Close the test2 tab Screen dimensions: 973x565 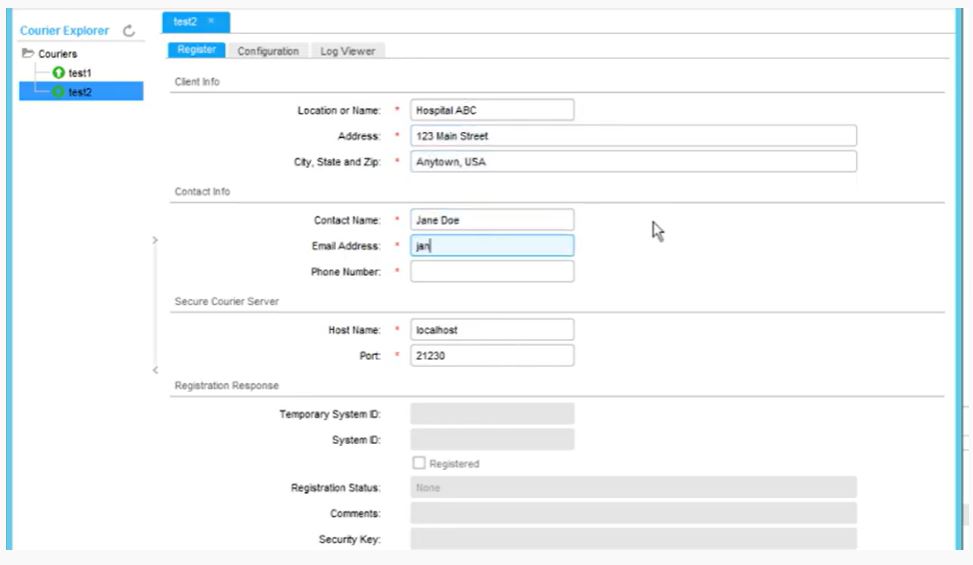[x=211, y=21]
